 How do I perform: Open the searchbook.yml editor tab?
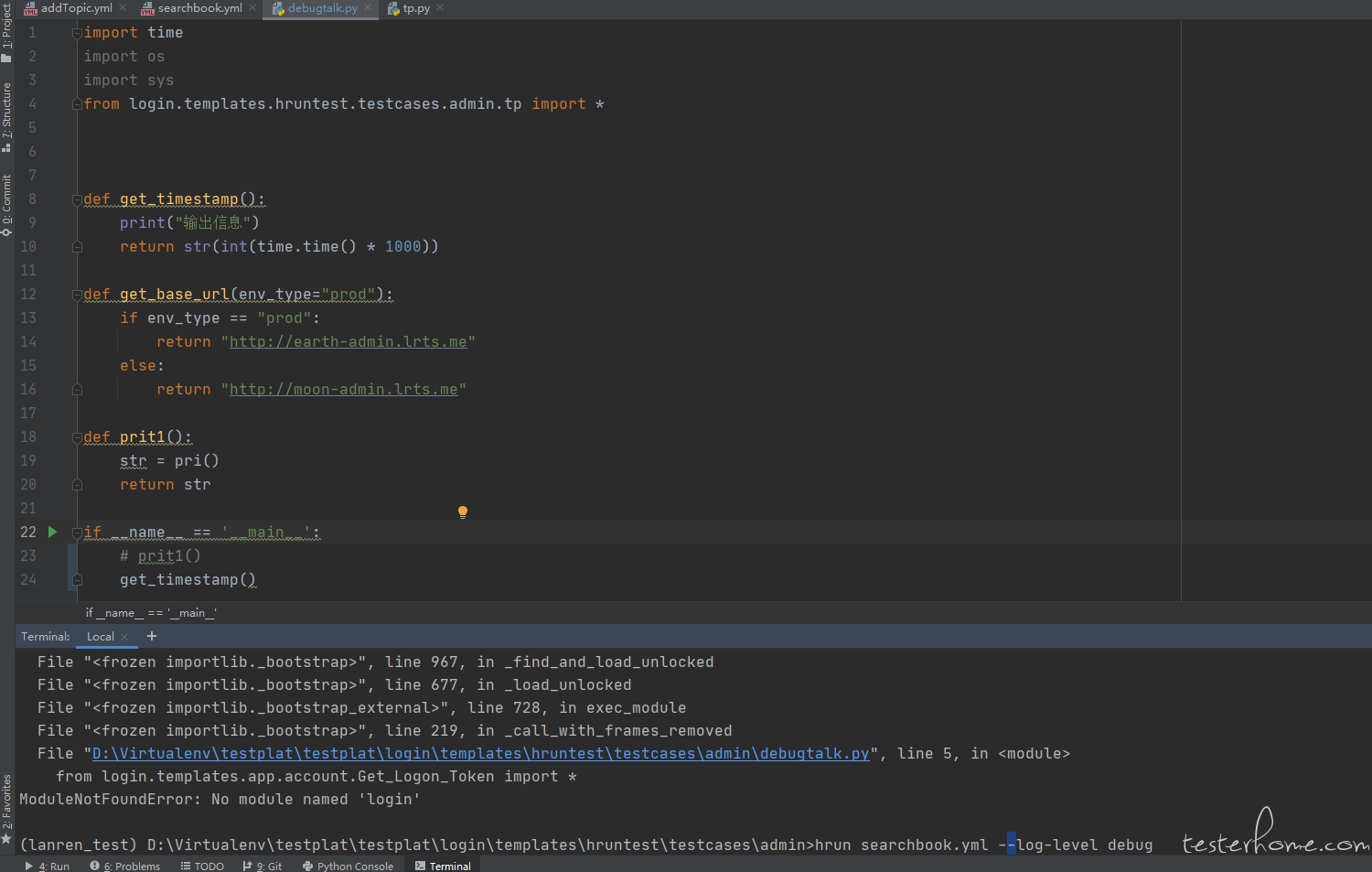click(199, 8)
